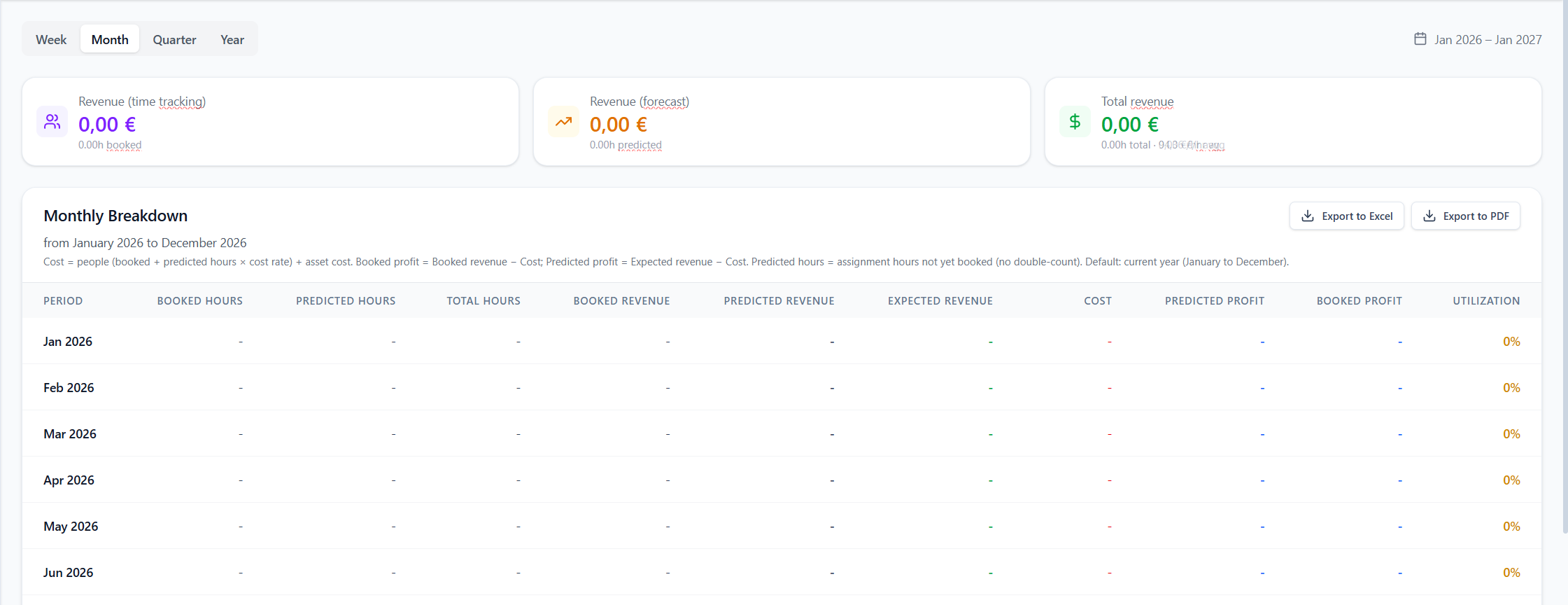Switch to the Year view tab
The height and width of the screenshot is (605, 1568).
pyautogui.click(x=232, y=40)
